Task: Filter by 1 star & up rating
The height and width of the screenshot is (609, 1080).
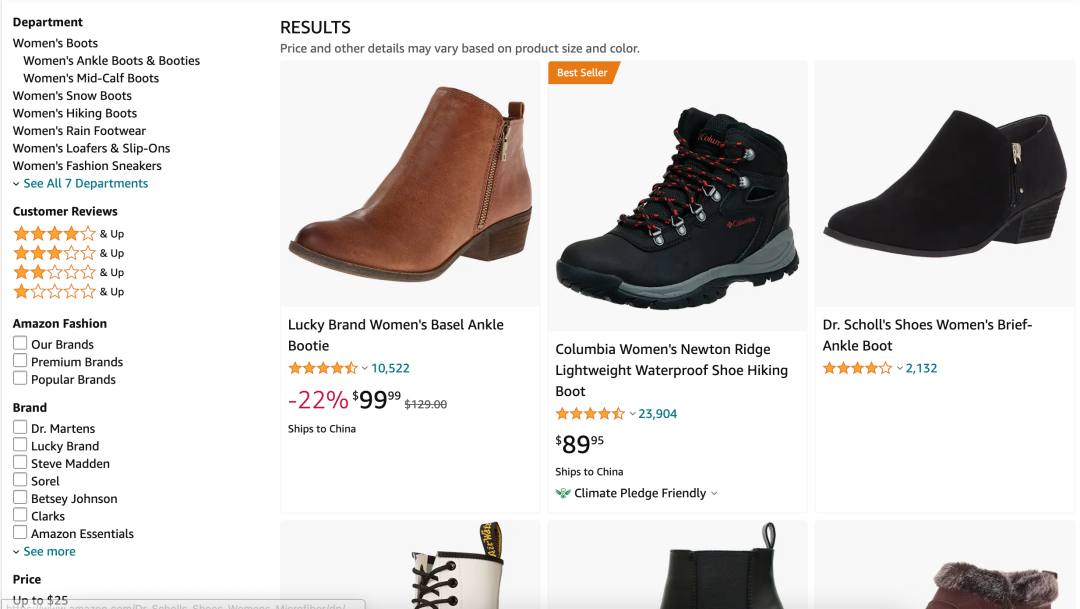Action: [55, 292]
